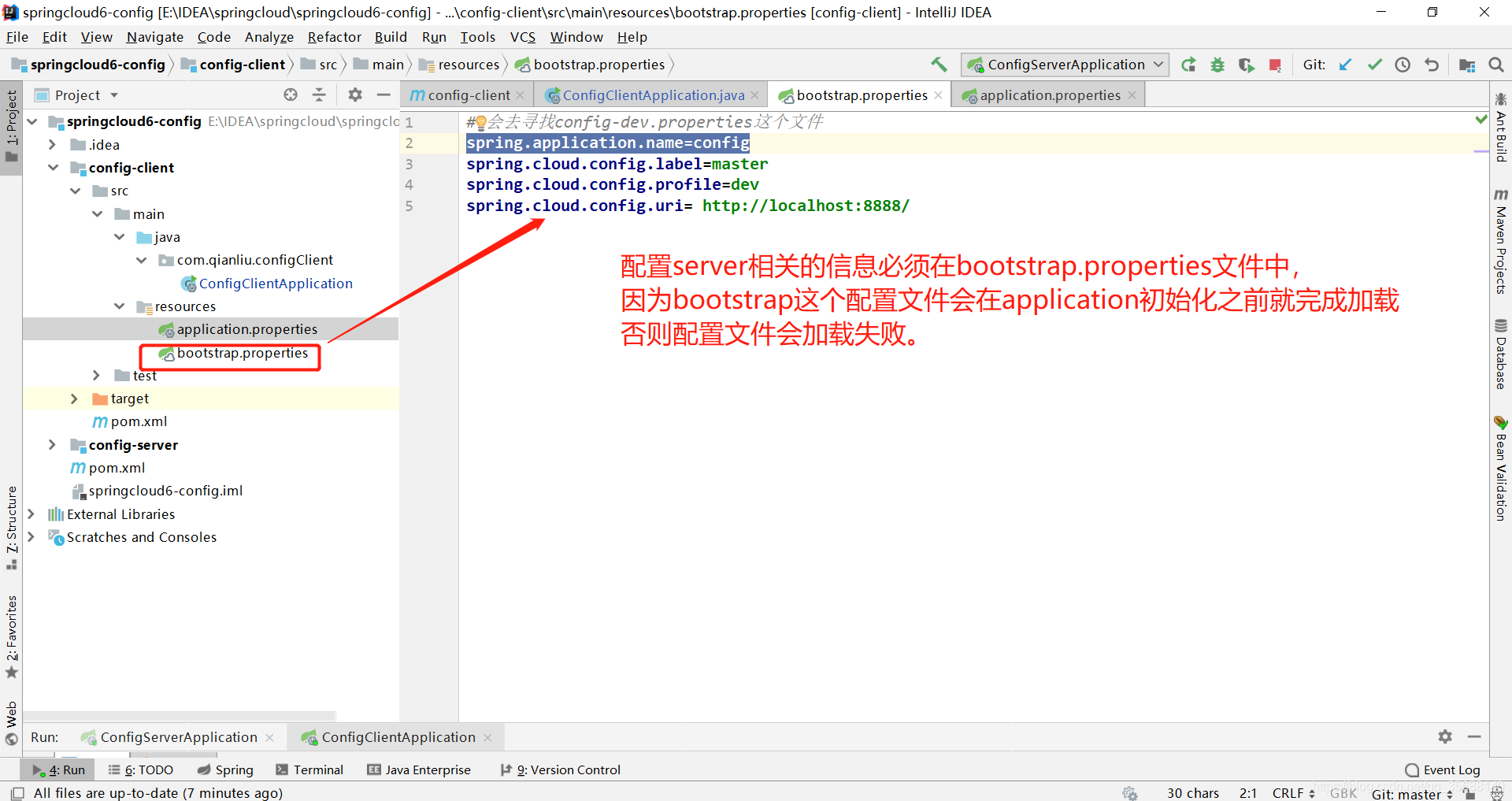Click the Search Everywhere magnifier icon
Image resolution: width=1512 pixels, height=801 pixels.
pos(1496,65)
